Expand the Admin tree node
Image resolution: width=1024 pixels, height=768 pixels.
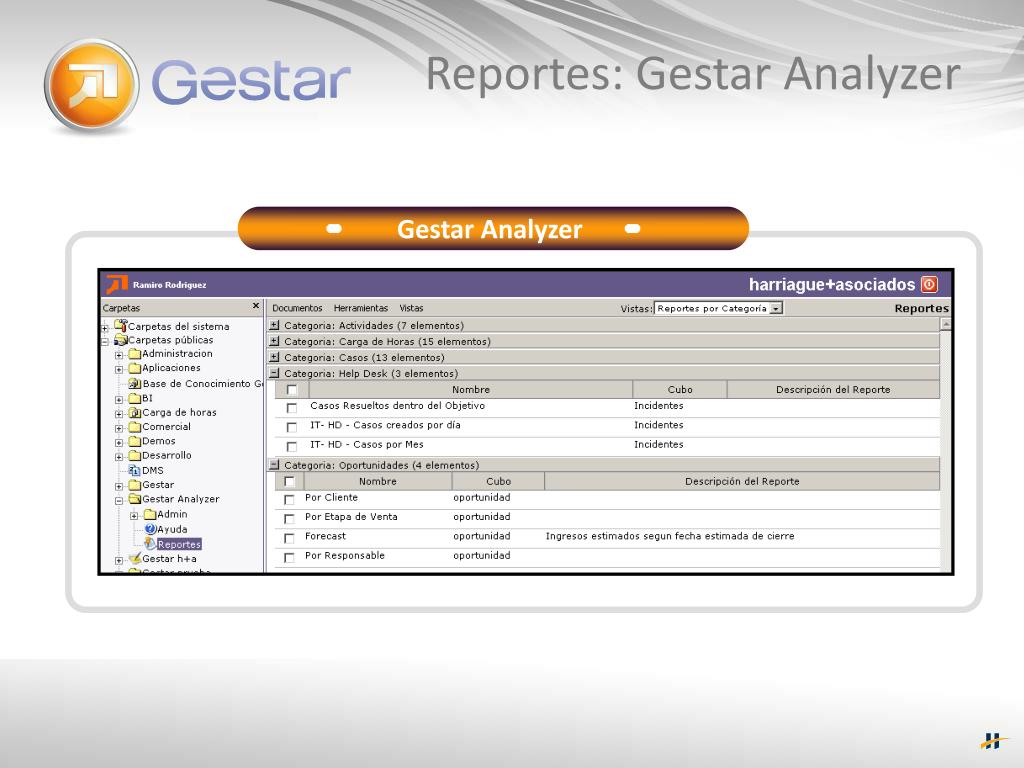(134, 517)
